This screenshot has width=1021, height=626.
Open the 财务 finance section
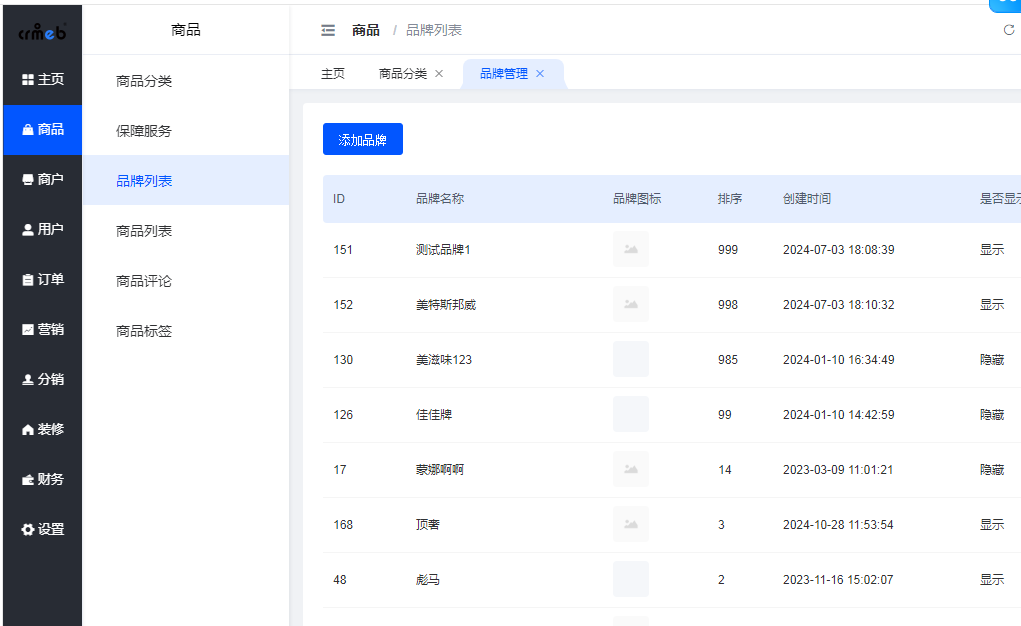[42, 479]
